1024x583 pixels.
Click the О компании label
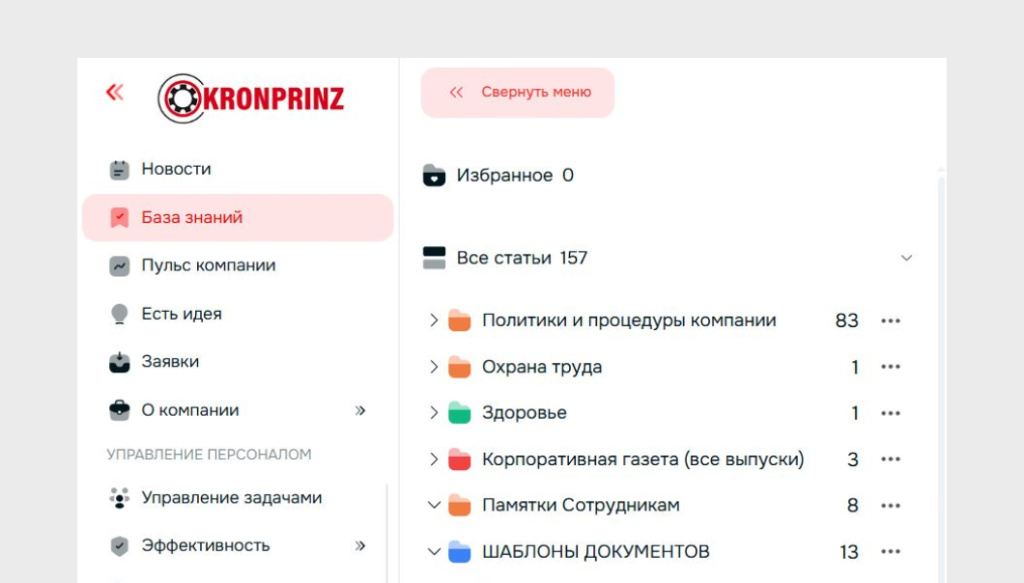(190, 410)
